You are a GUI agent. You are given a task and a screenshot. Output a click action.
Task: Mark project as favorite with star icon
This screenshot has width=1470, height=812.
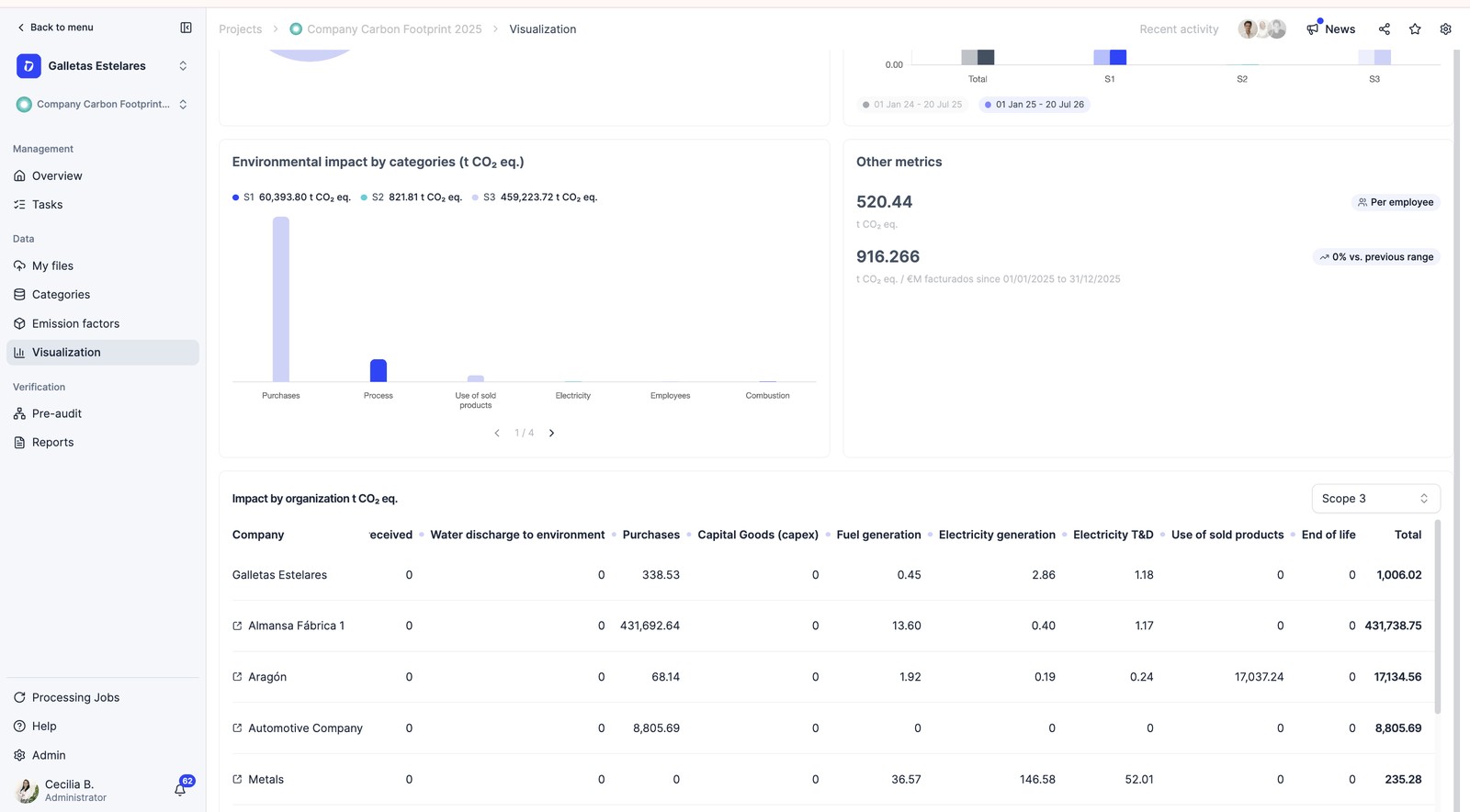[x=1415, y=29]
